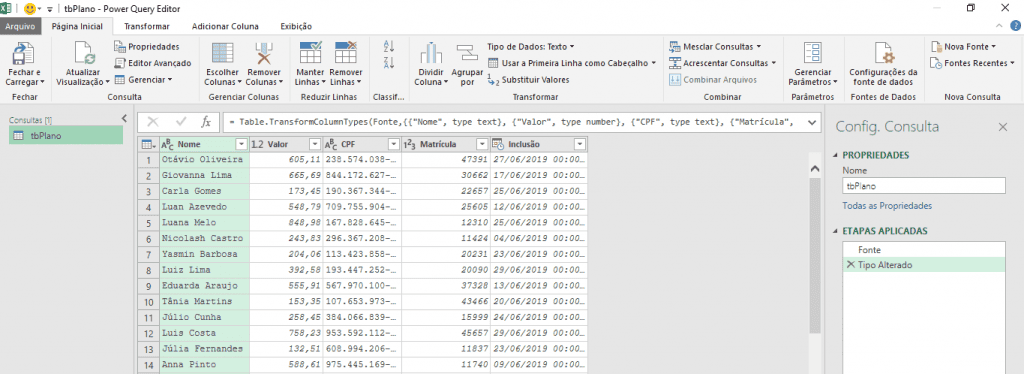Click the Fechar e Carregar icon

(x=24, y=54)
